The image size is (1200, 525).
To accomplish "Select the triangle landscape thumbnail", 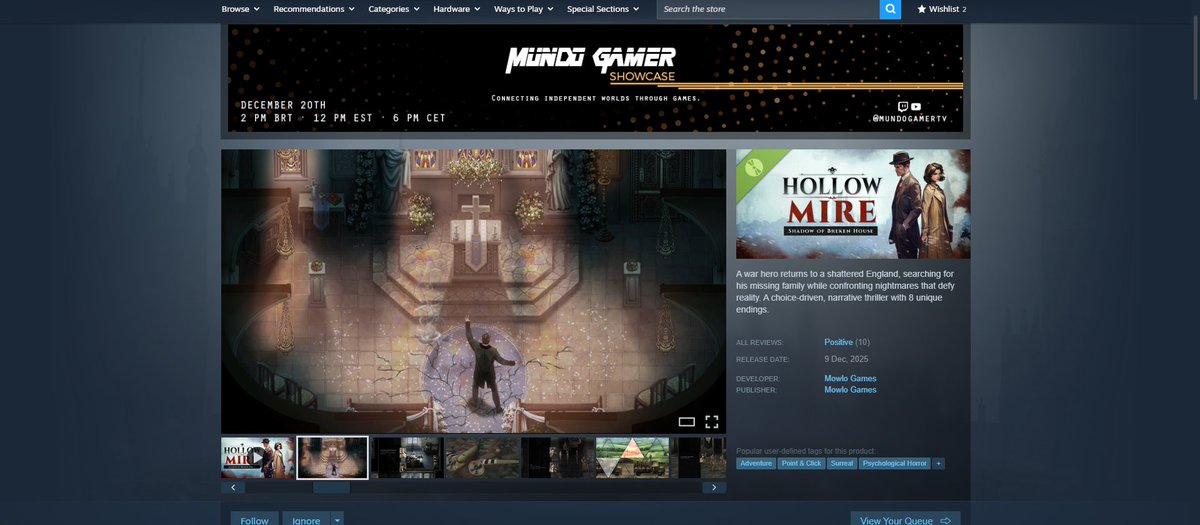I will 633,457.
